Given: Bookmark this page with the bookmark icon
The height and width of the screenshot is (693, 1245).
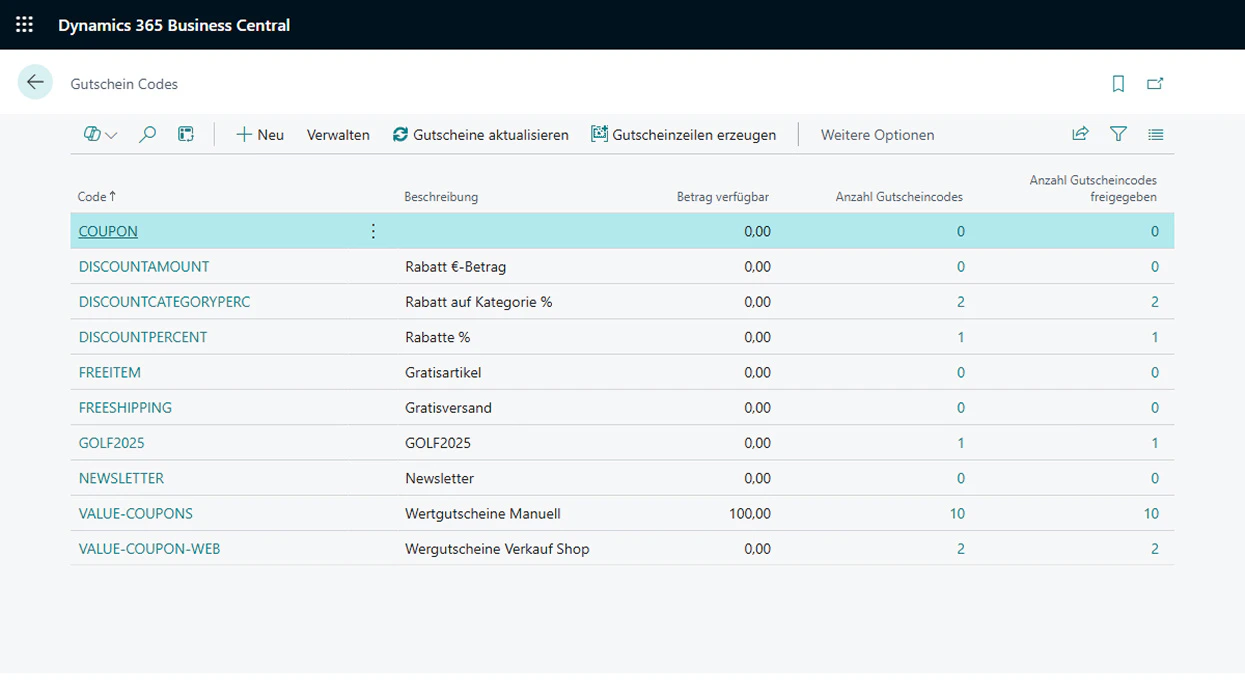Looking at the screenshot, I should (1119, 84).
